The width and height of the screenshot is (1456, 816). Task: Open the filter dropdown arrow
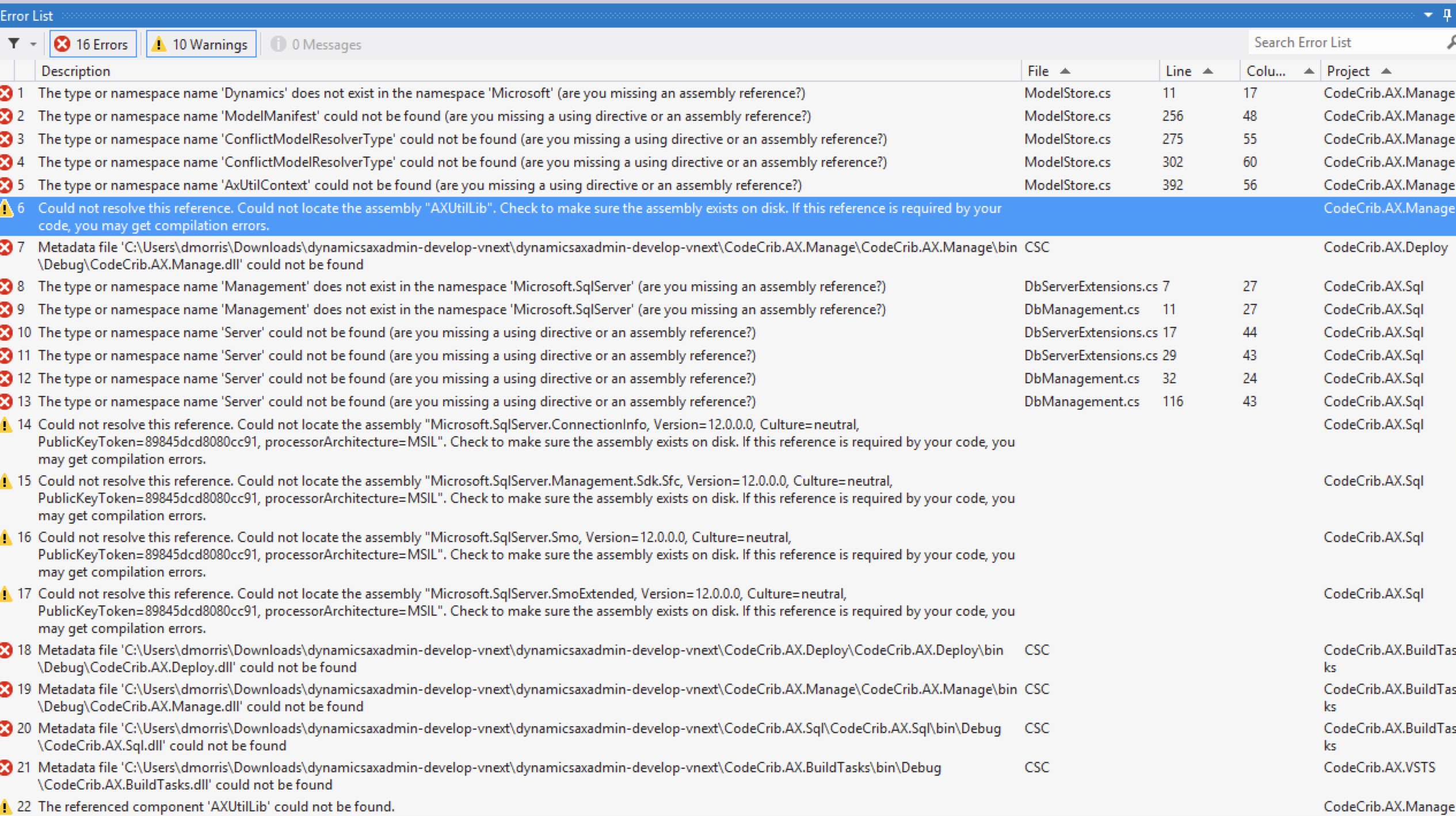coord(33,43)
